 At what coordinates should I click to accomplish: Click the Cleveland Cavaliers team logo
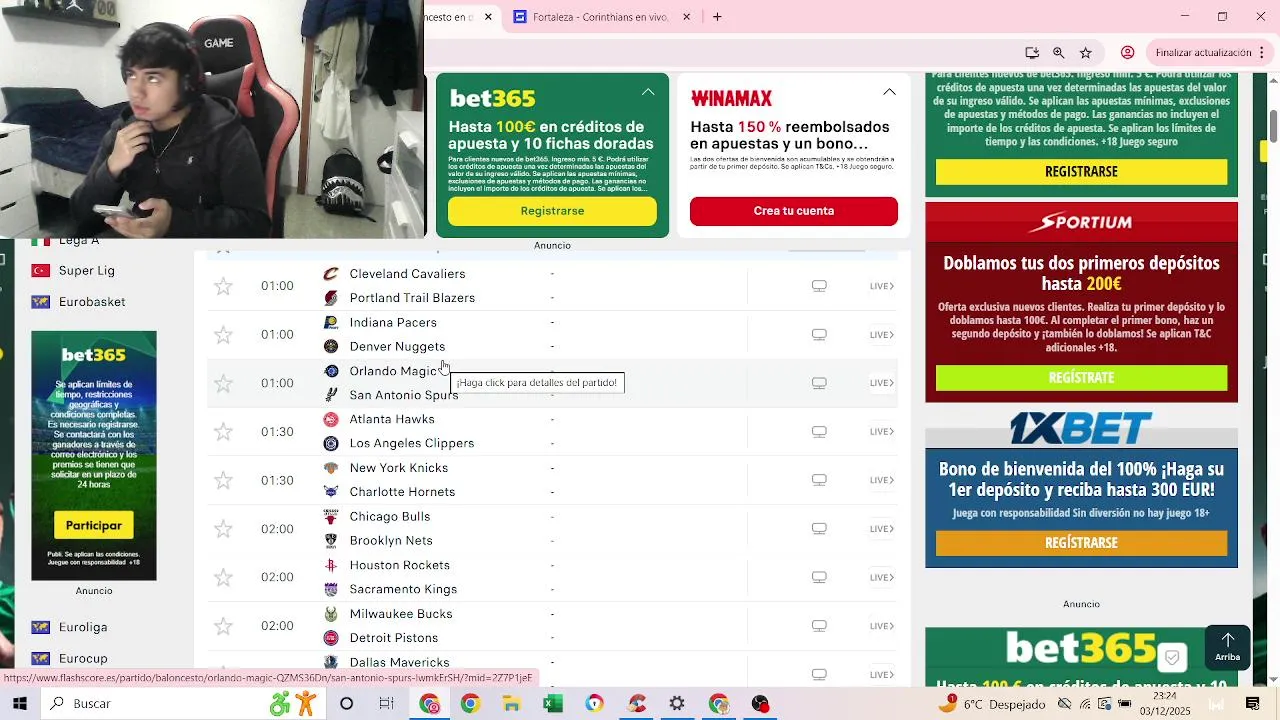pos(331,274)
